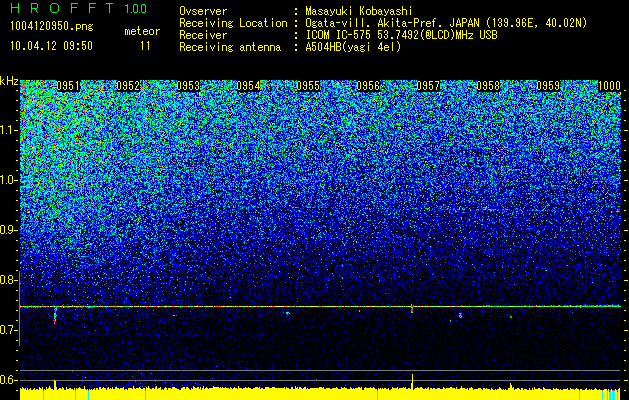The width and height of the screenshot is (629, 400).
Task: Click the 0959 time marker
Action: tap(548, 86)
